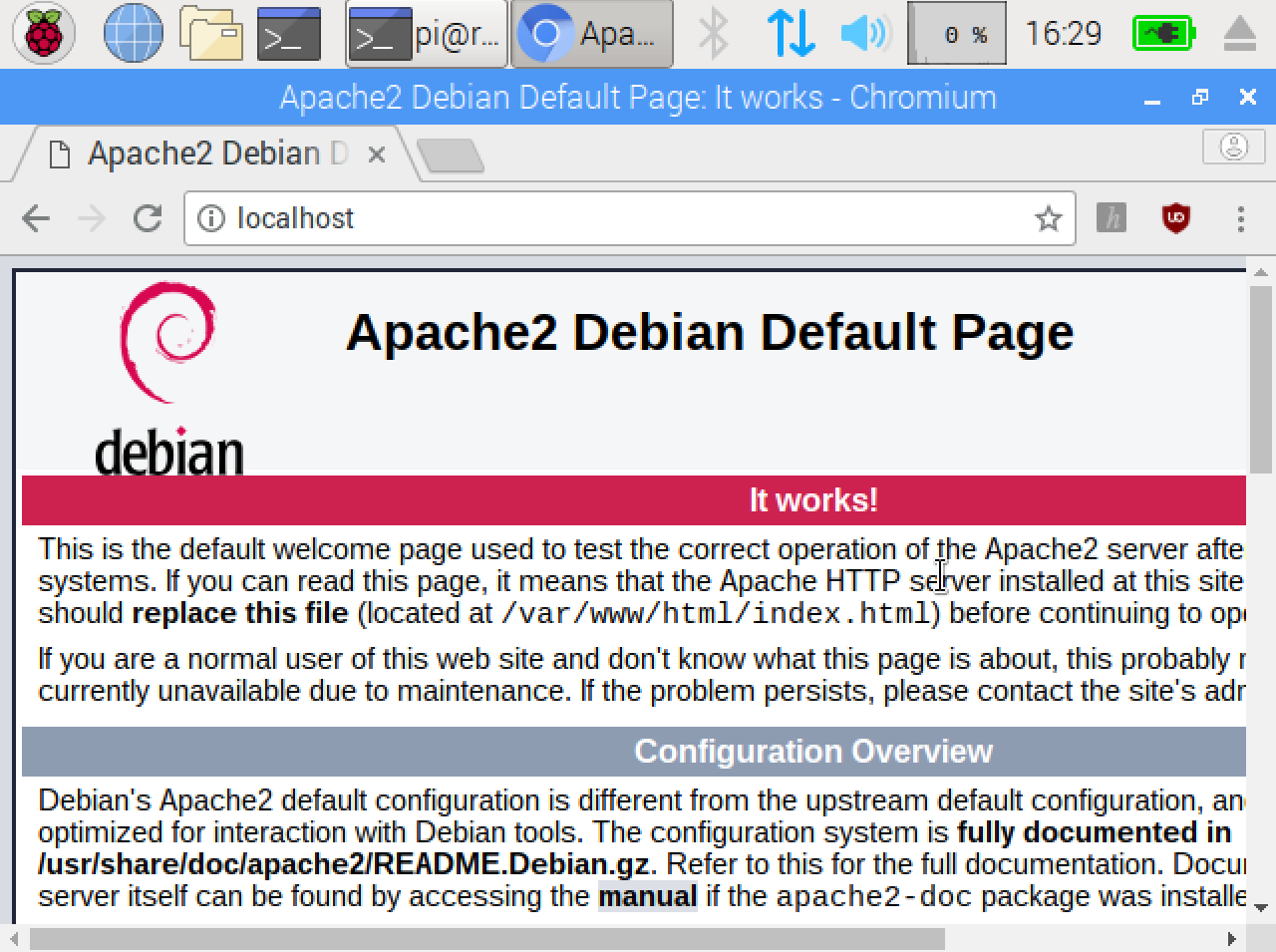
Task: Switch to the Apa... Chromium taskbar item
Action: [592, 34]
